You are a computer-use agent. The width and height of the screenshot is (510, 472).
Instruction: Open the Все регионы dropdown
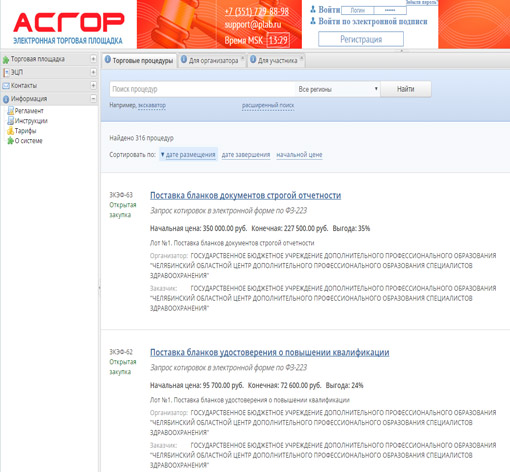click(x=337, y=89)
